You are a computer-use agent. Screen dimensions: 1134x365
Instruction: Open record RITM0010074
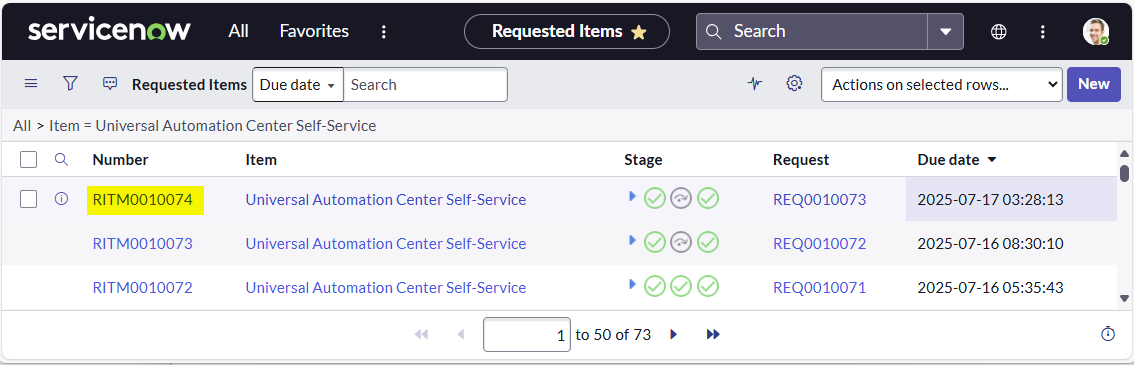tap(142, 199)
